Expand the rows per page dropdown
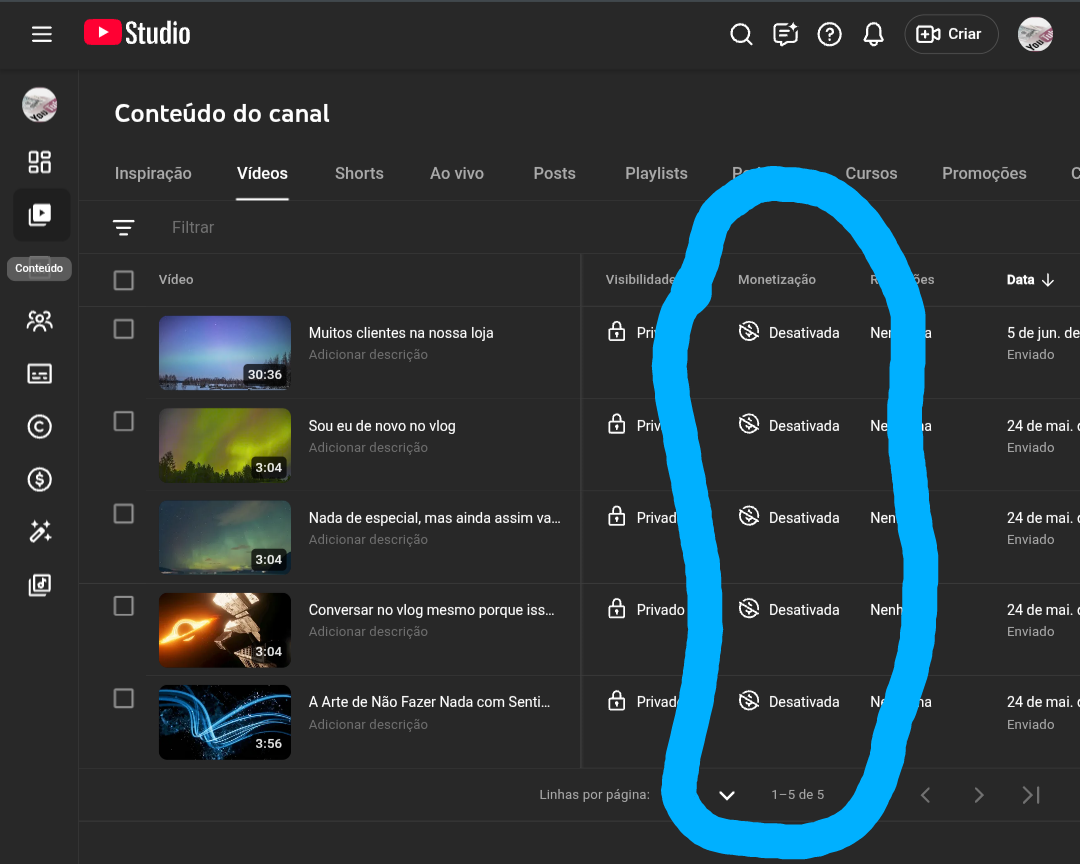The width and height of the screenshot is (1080, 864). point(727,795)
